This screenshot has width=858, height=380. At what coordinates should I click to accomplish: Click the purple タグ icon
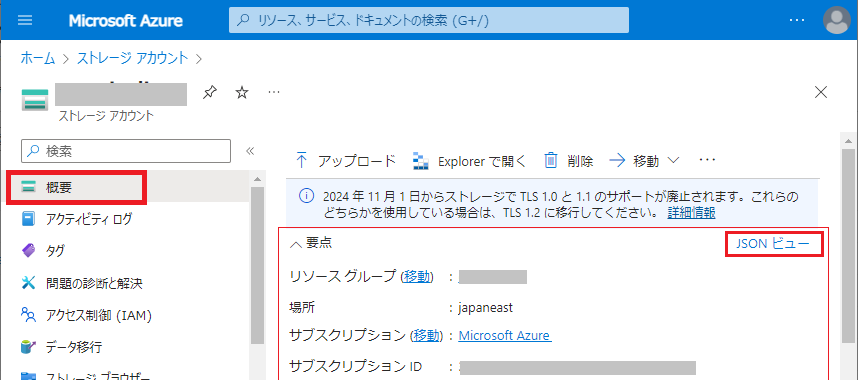pos(28,251)
